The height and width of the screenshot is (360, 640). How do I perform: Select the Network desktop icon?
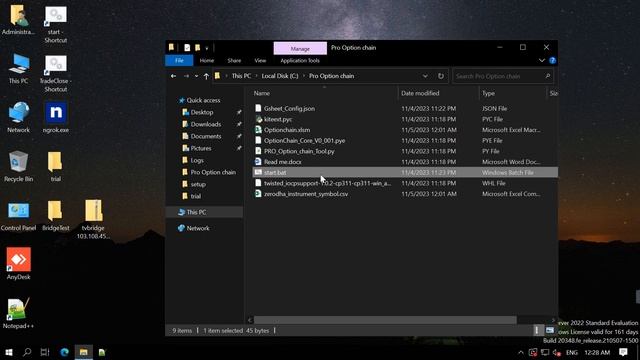(18, 118)
